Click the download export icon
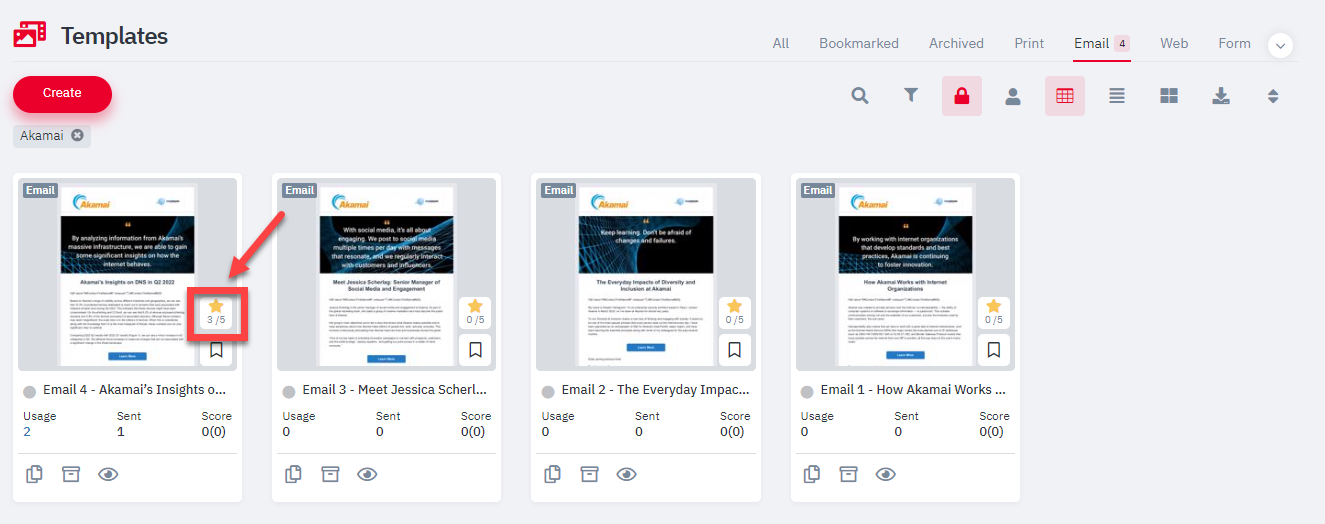 coord(1221,96)
